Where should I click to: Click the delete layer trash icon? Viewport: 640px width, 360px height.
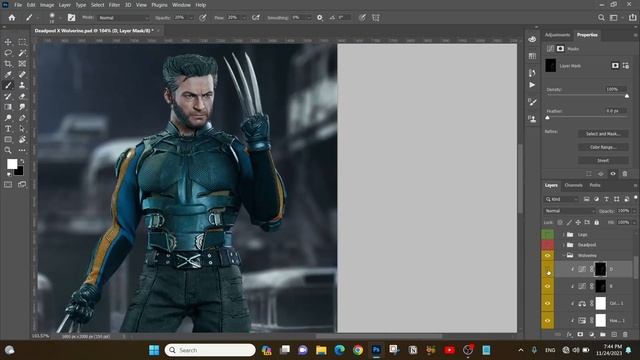pyautogui.click(x=625, y=335)
